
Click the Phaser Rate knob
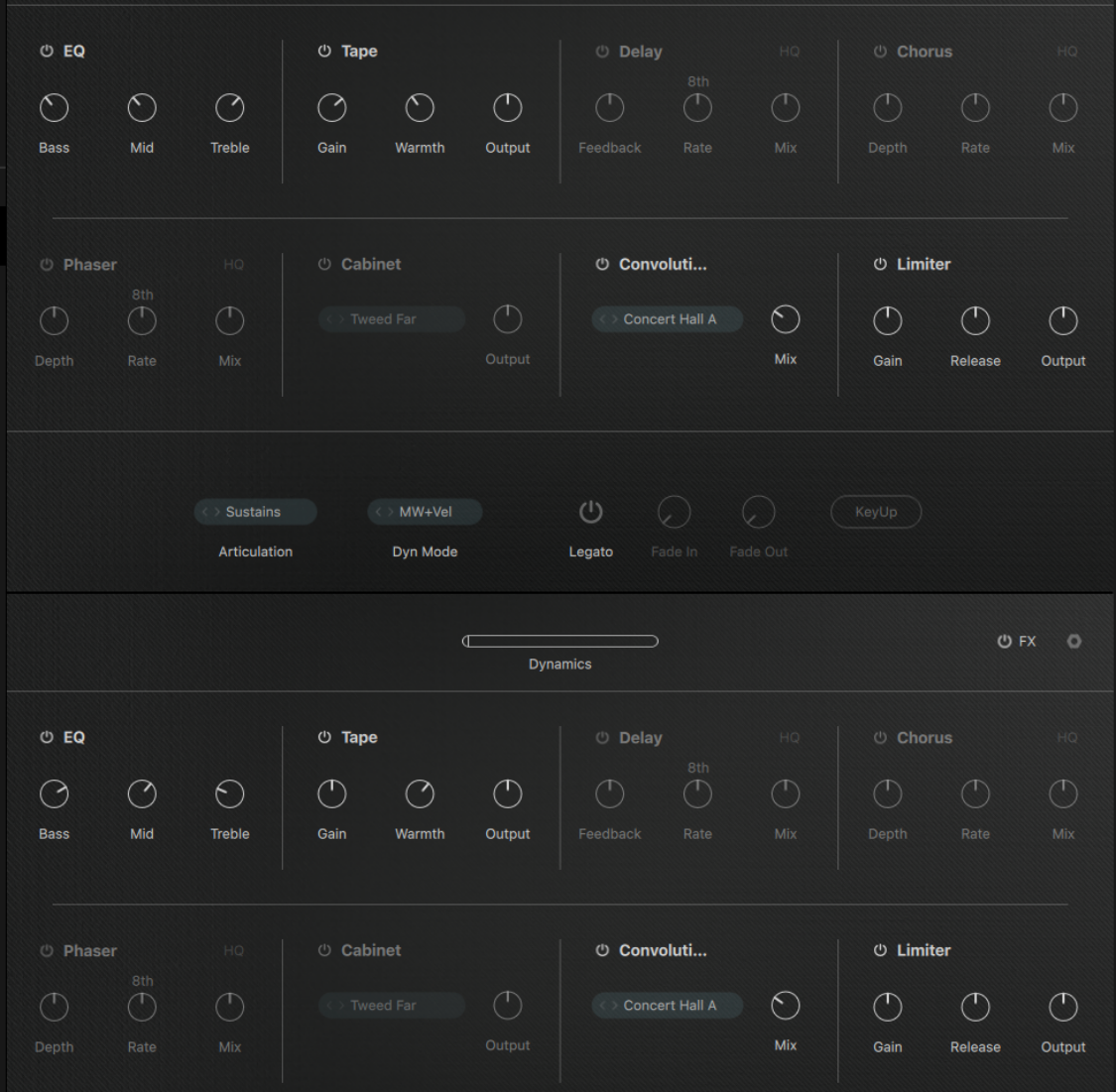[x=142, y=320]
